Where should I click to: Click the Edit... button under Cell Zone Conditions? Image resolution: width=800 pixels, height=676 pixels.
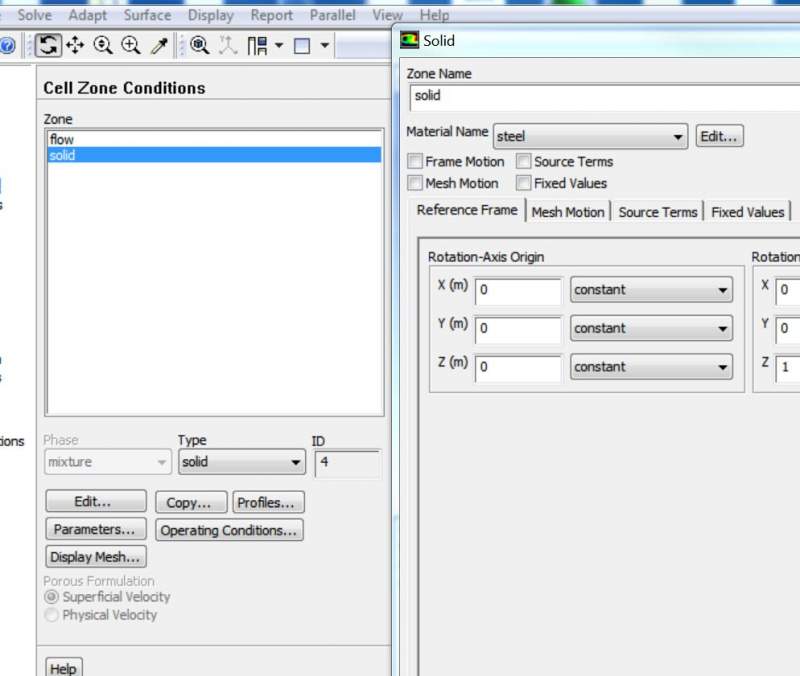pyautogui.click(x=96, y=502)
